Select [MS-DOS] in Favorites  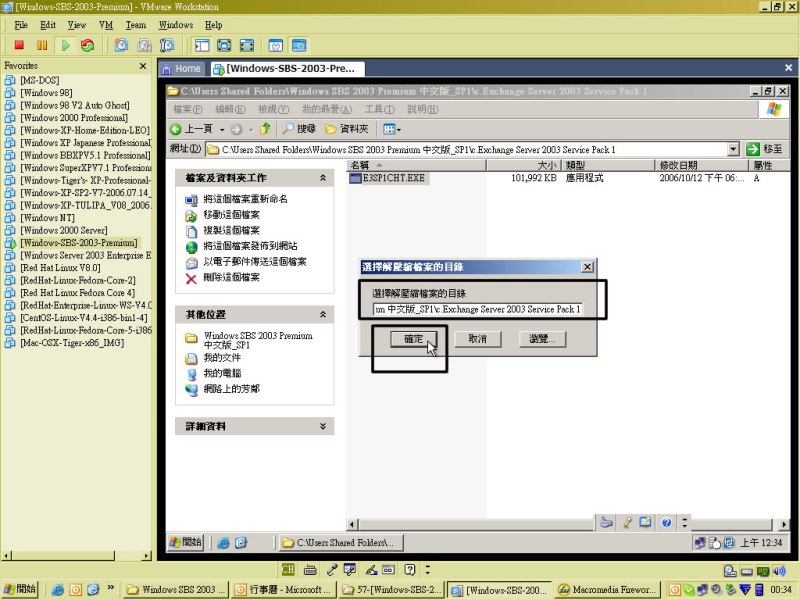click(x=40, y=80)
